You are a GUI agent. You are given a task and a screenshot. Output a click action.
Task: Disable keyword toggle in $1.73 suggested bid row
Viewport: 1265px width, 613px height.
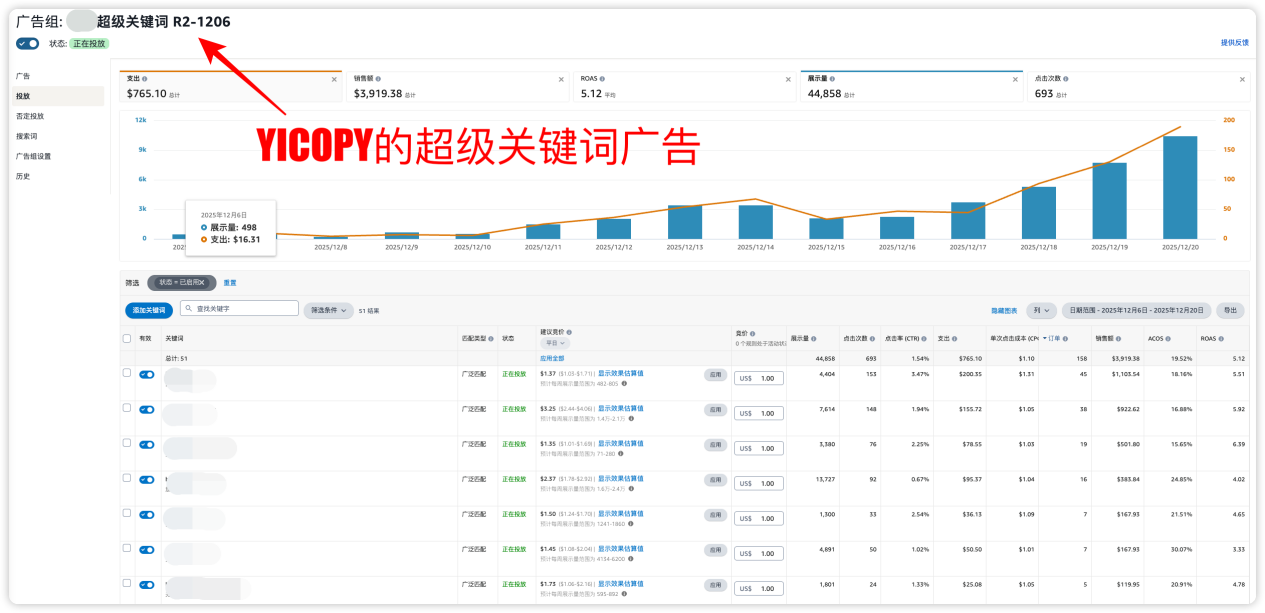point(147,584)
